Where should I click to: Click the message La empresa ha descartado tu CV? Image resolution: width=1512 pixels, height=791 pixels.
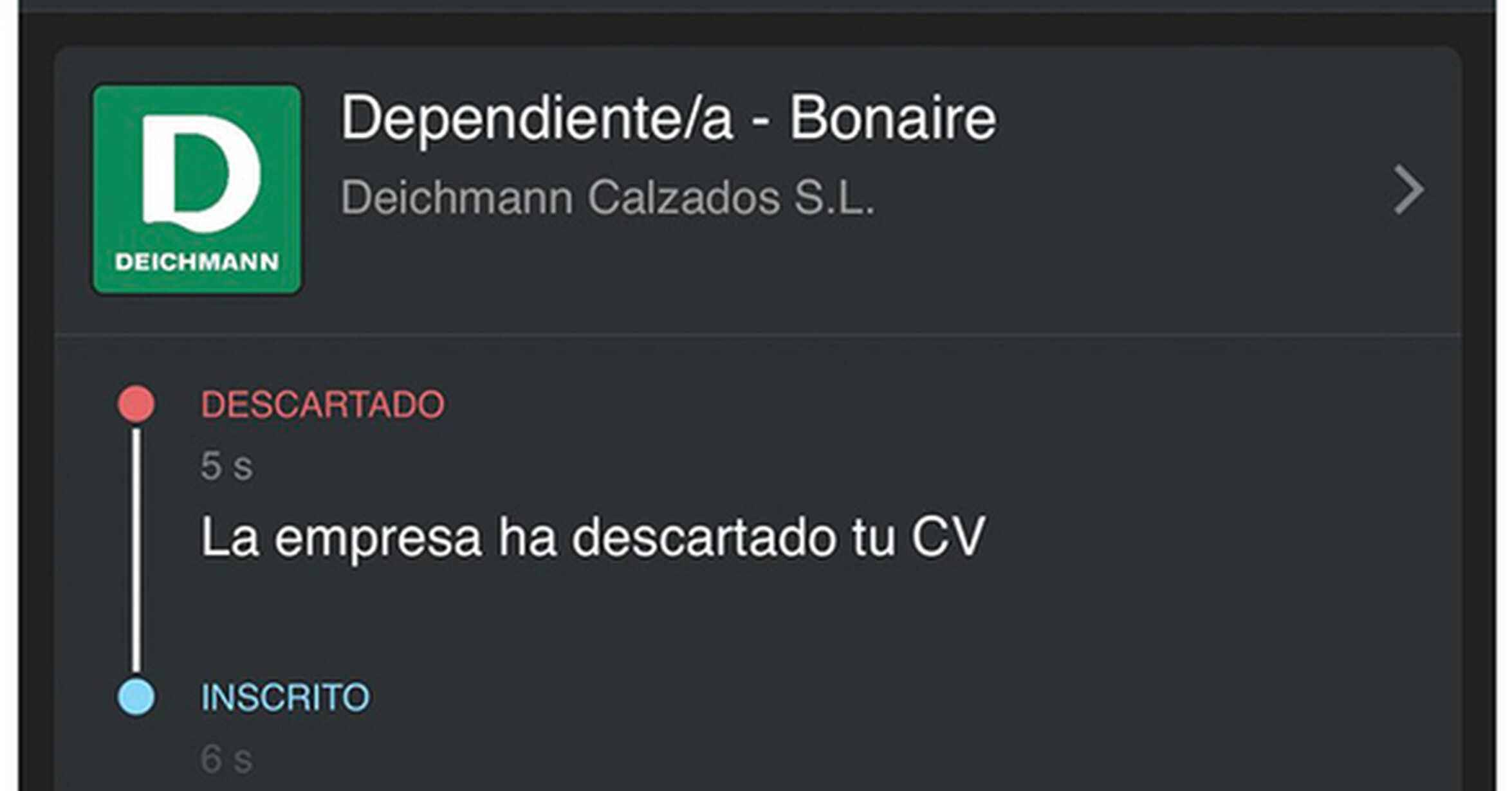(592, 537)
